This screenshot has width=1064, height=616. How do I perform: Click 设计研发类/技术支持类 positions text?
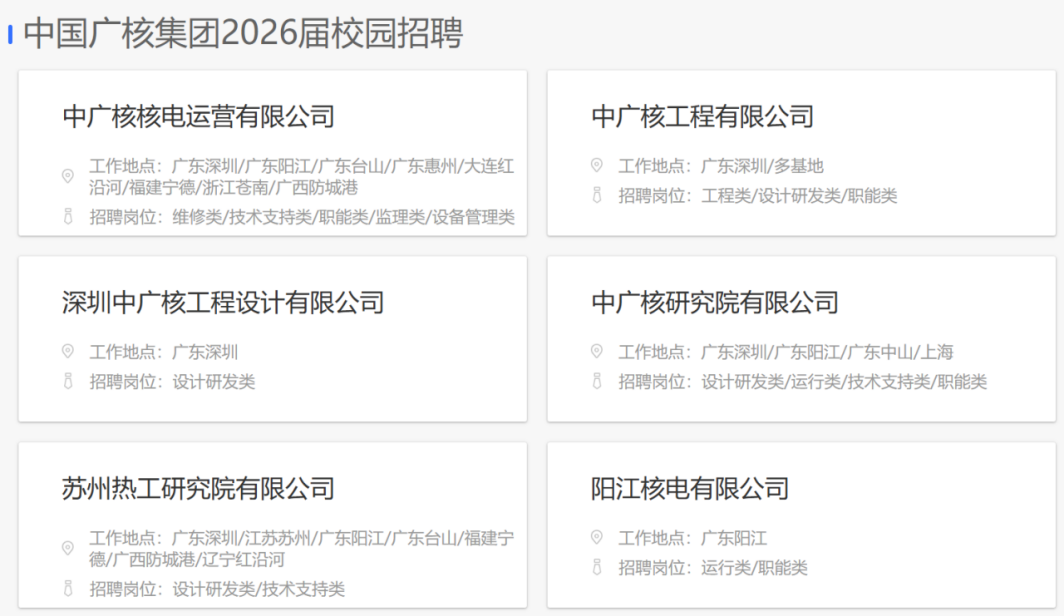(x=259, y=589)
